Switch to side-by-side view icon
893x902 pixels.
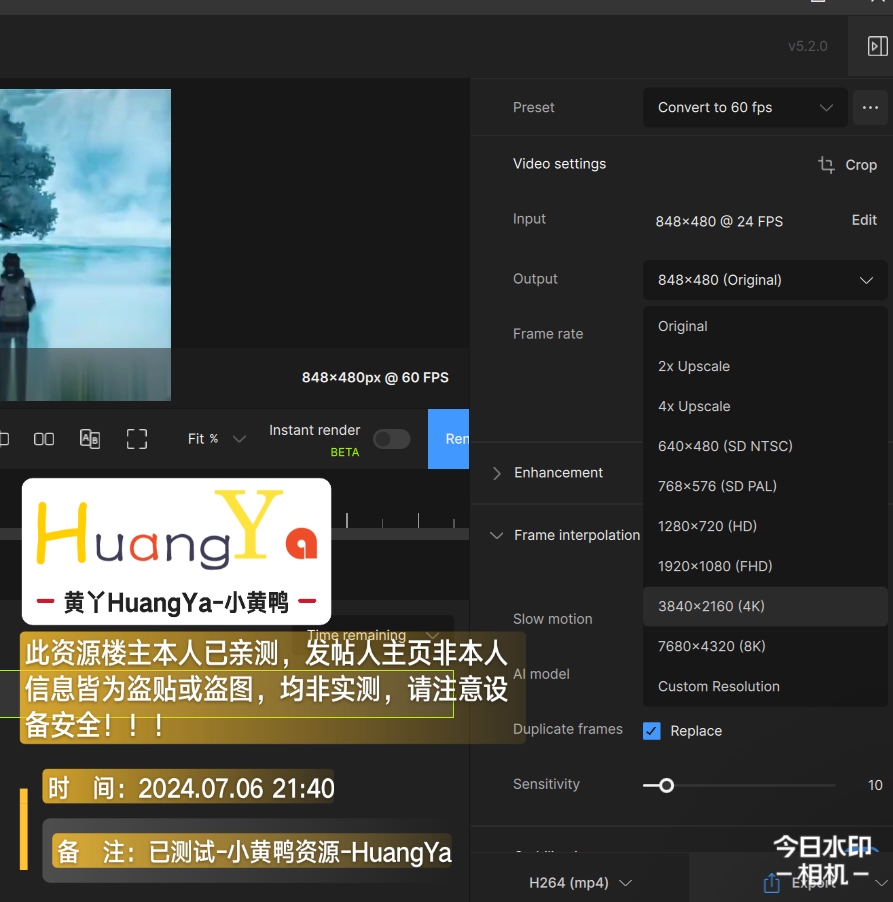click(x=44, y=439)
